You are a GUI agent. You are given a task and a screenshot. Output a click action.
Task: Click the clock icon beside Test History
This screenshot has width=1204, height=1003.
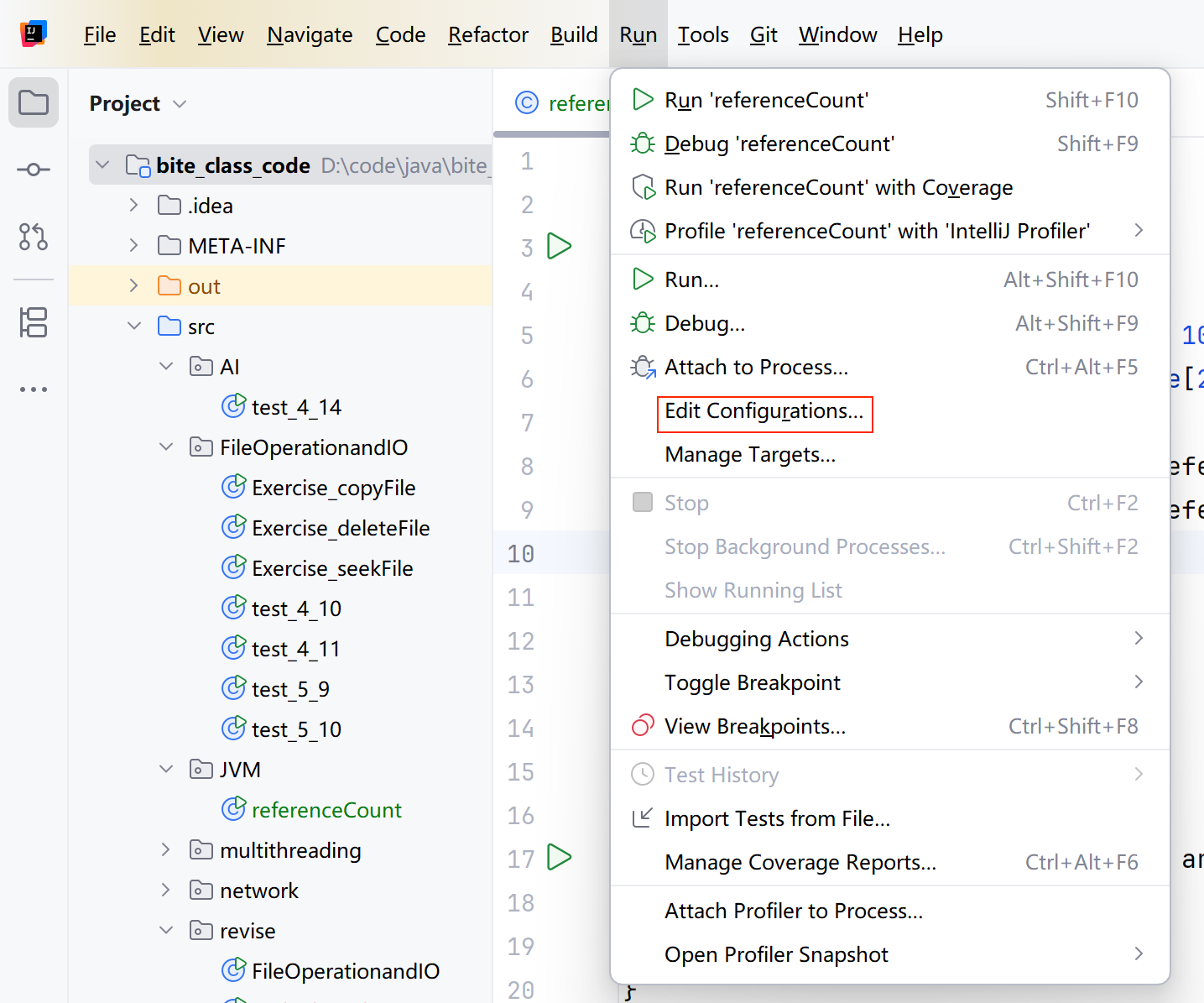pos(643,774)
